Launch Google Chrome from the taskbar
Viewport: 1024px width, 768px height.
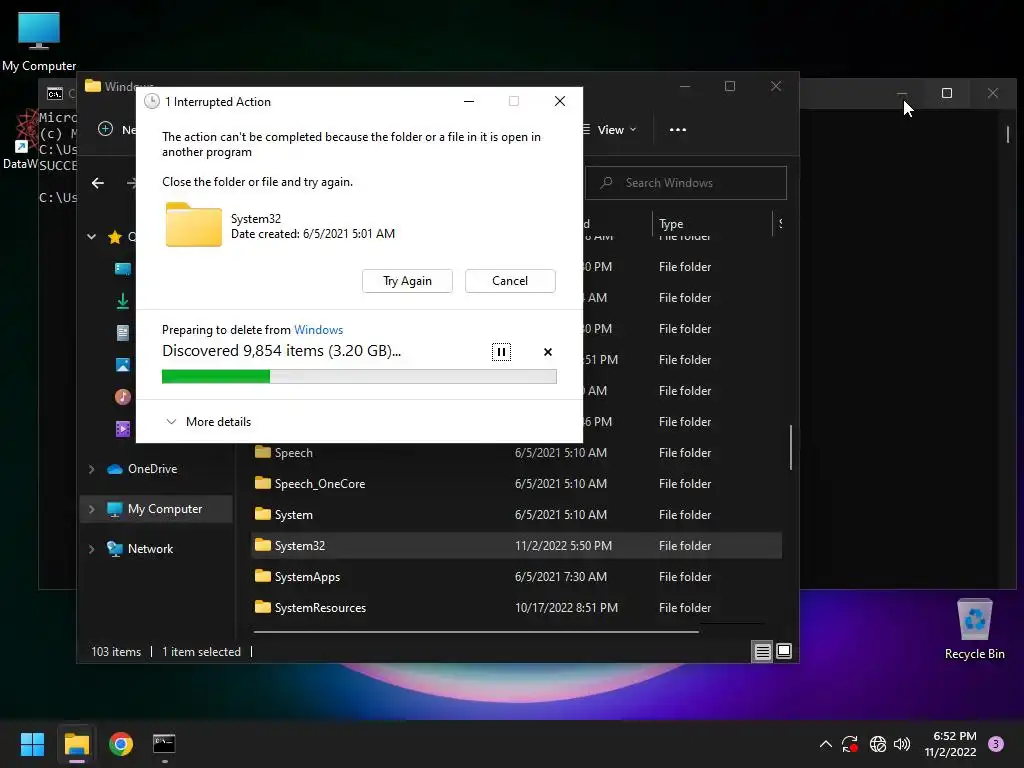[121, 744]
